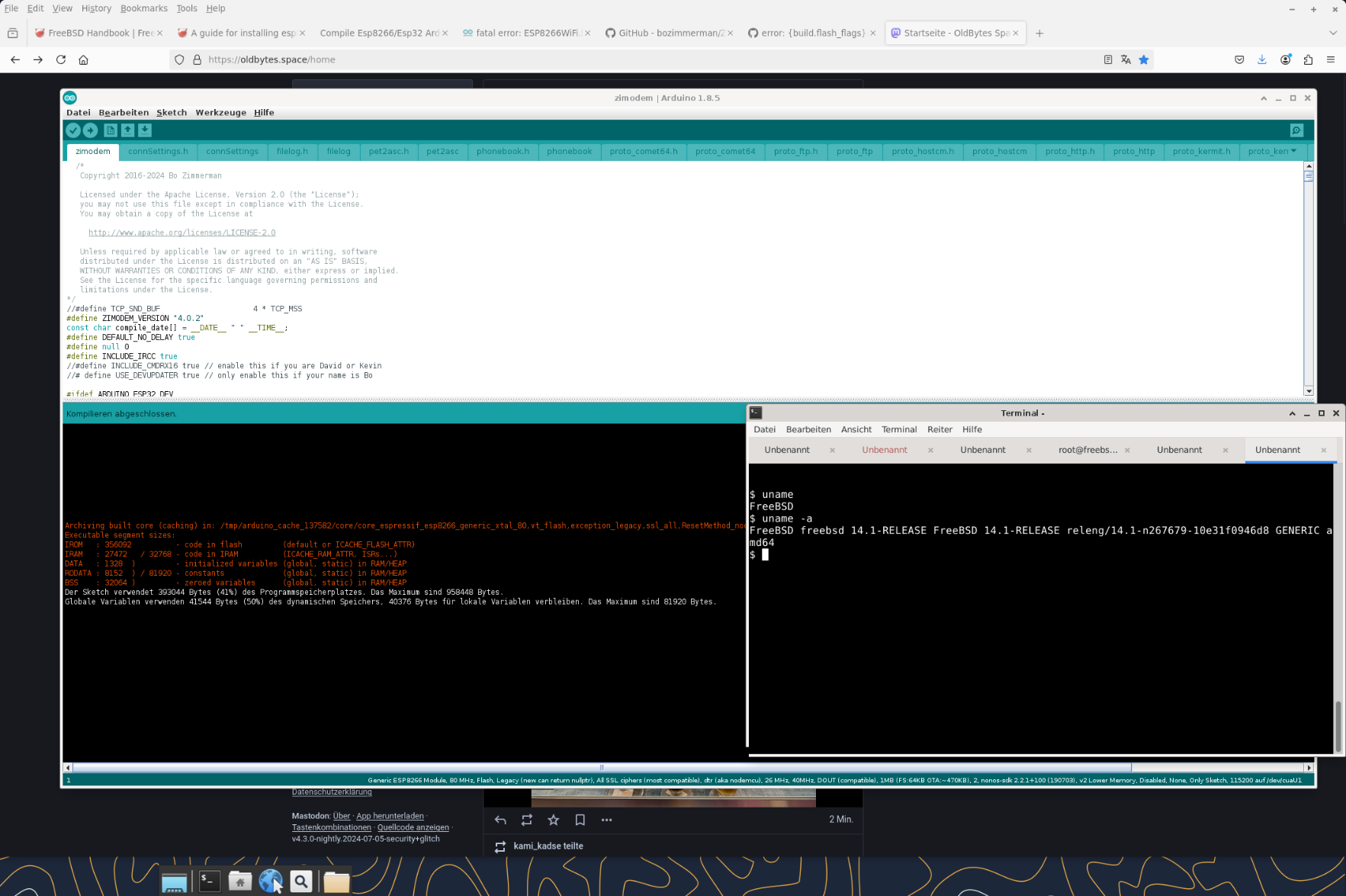
Task: Open the Terminal window Reiter menu
Action: click(x=940, y=429)
